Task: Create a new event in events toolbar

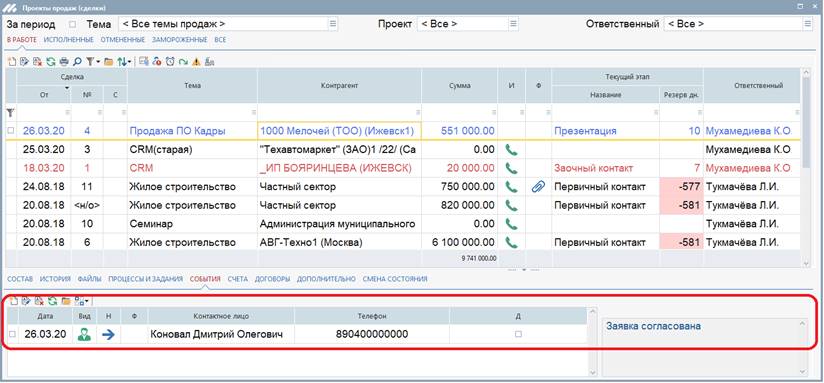Action: tap(14, 301)
